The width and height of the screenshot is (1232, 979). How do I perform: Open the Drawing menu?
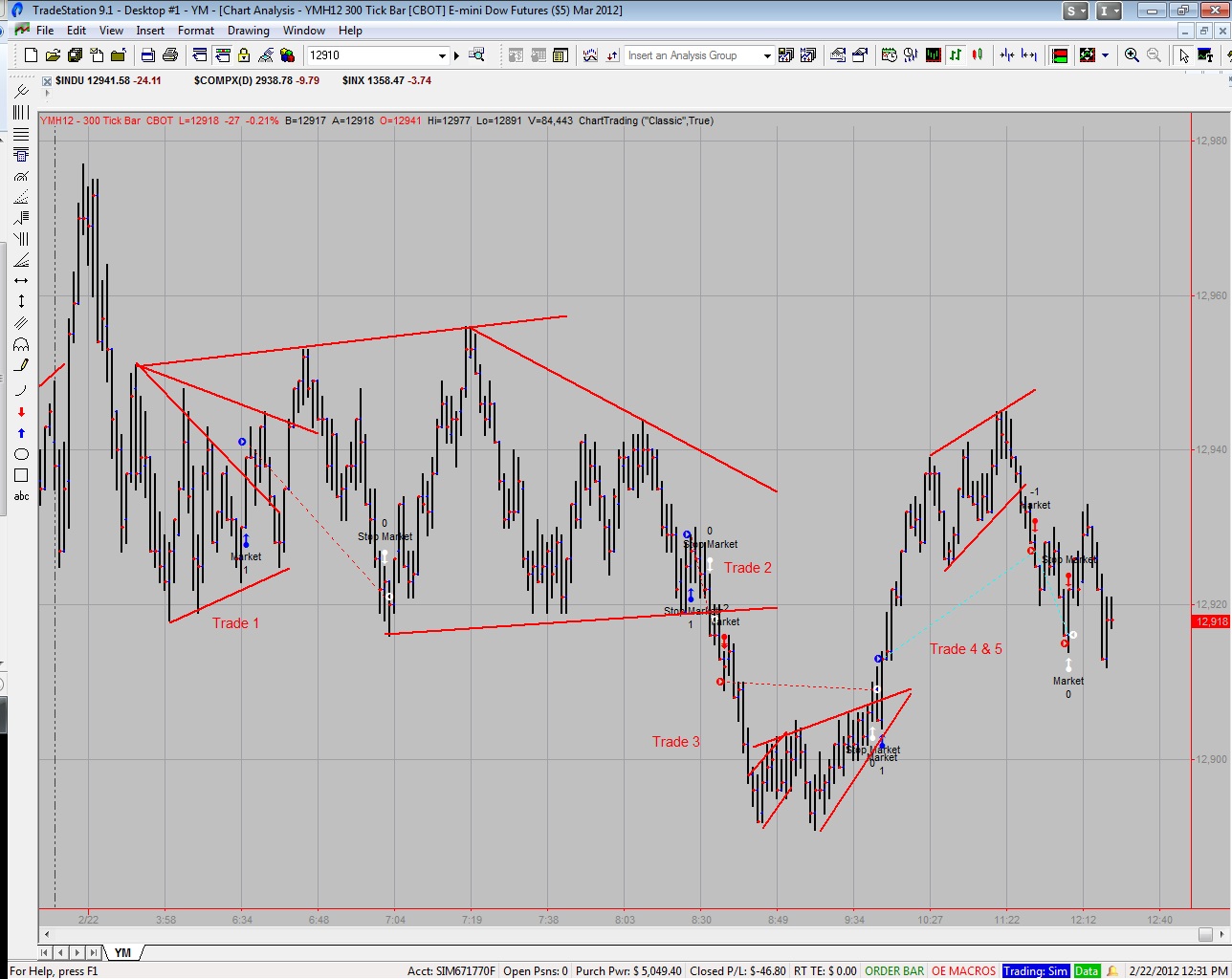pos(249,31)
